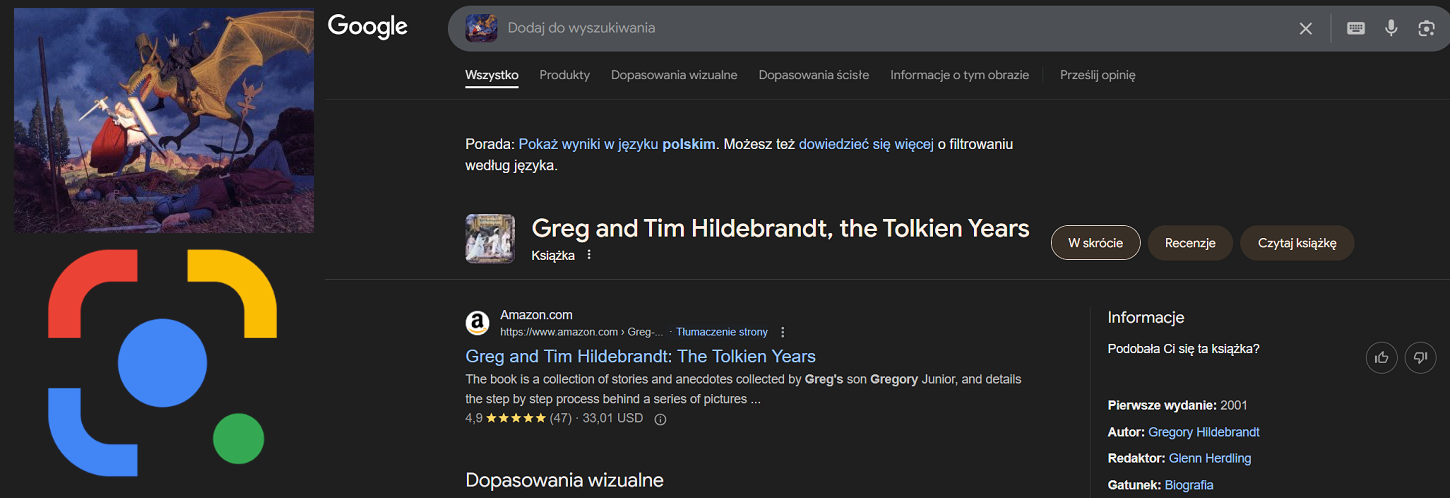Screen dimensions: 1450x498
Task: Open the Dopasowania ścisłe tab
Action: pos(813,75)
